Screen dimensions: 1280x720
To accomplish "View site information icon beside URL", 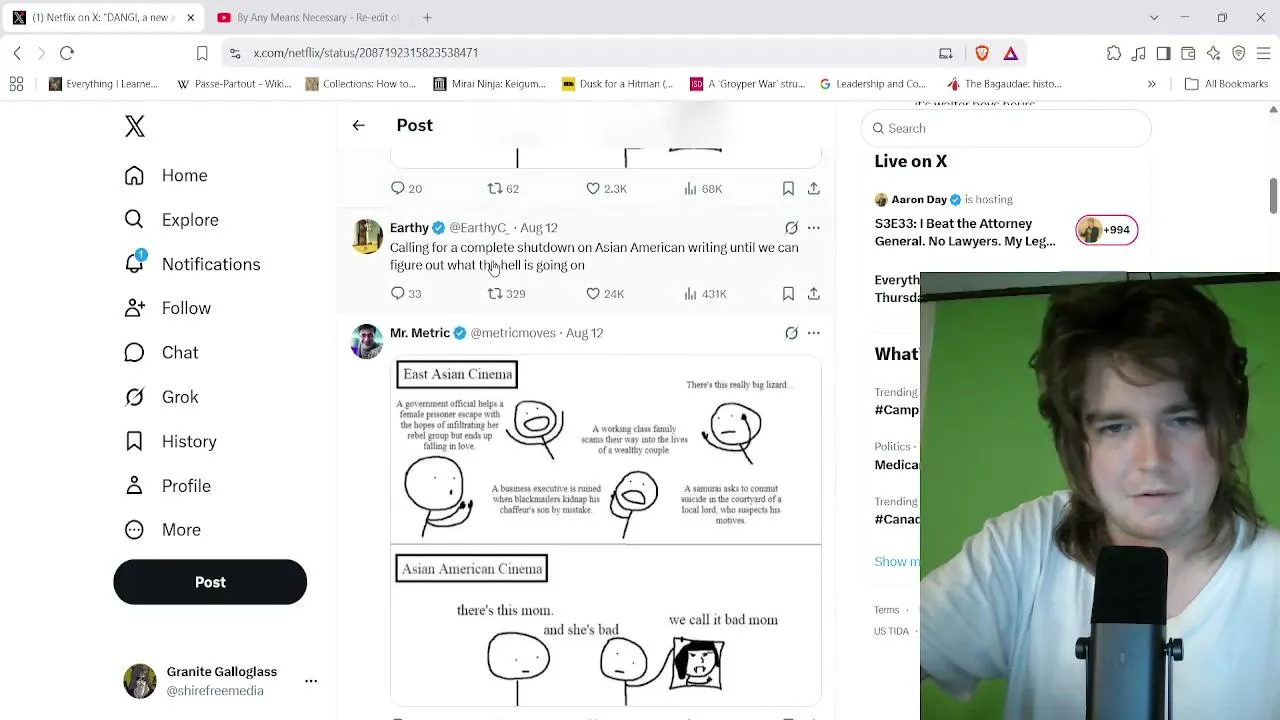I will coord(235,53).
